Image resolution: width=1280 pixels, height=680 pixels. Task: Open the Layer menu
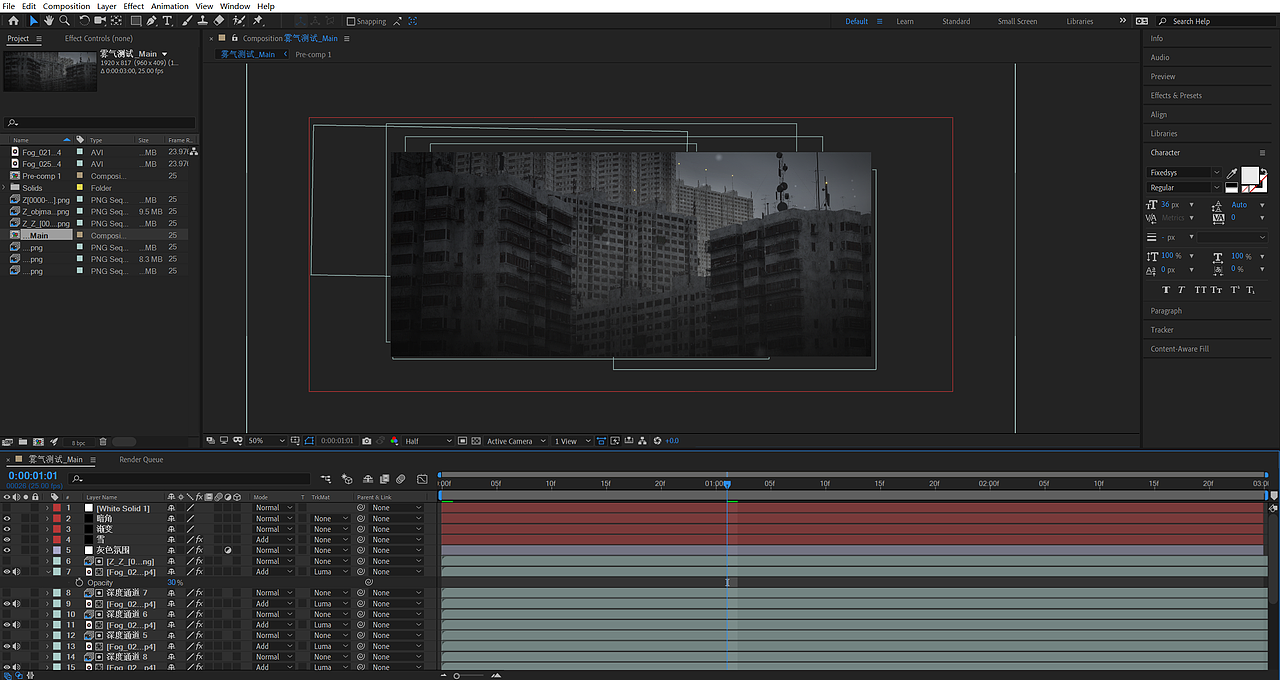[x=106, y=6]
